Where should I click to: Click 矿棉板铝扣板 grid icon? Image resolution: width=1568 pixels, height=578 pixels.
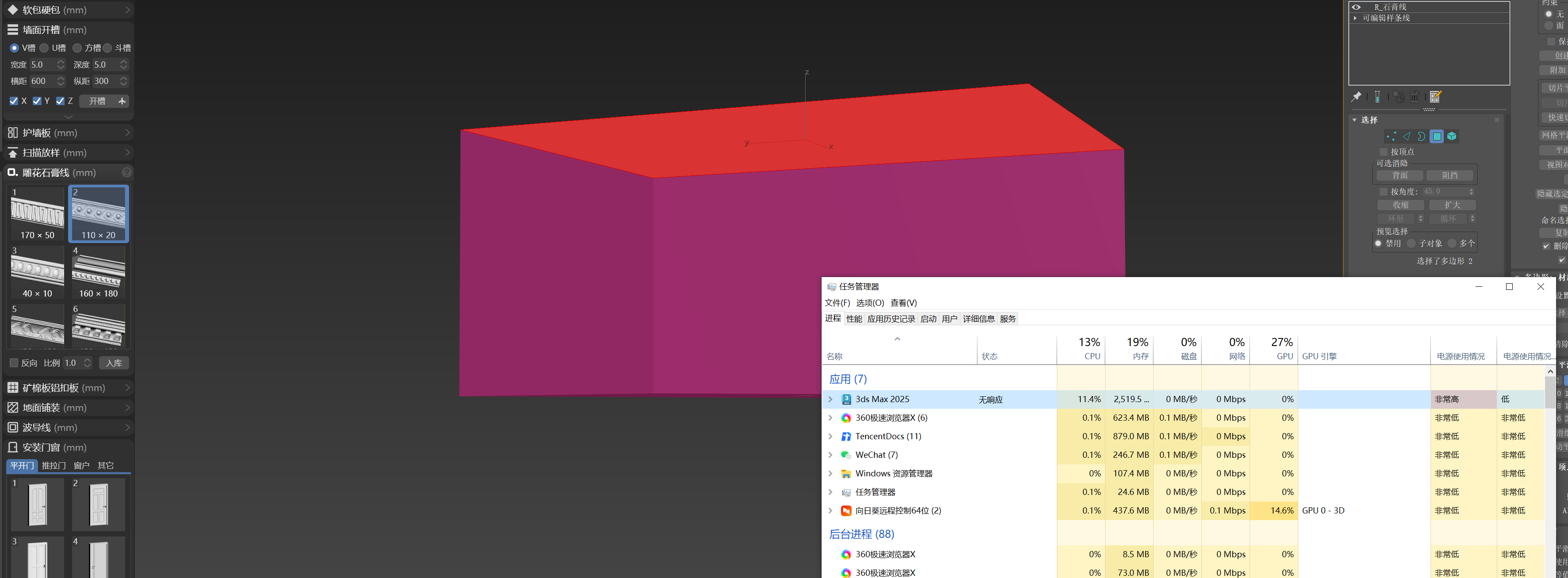click(x=13, y=388)
